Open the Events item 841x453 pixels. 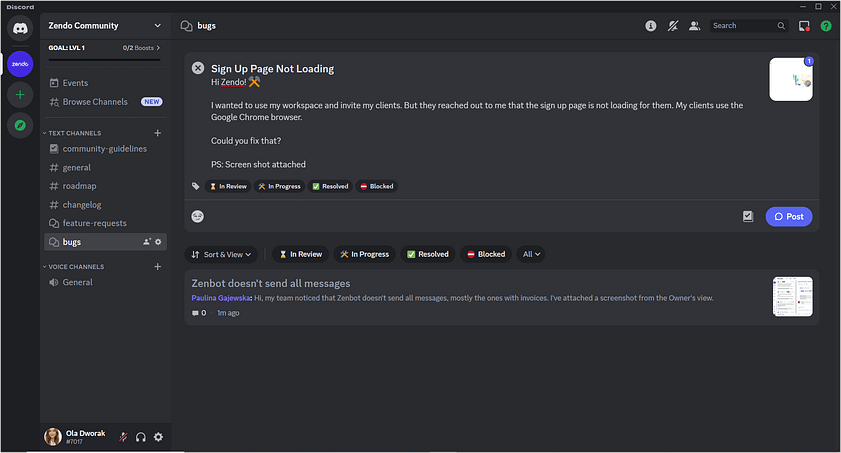105,83
